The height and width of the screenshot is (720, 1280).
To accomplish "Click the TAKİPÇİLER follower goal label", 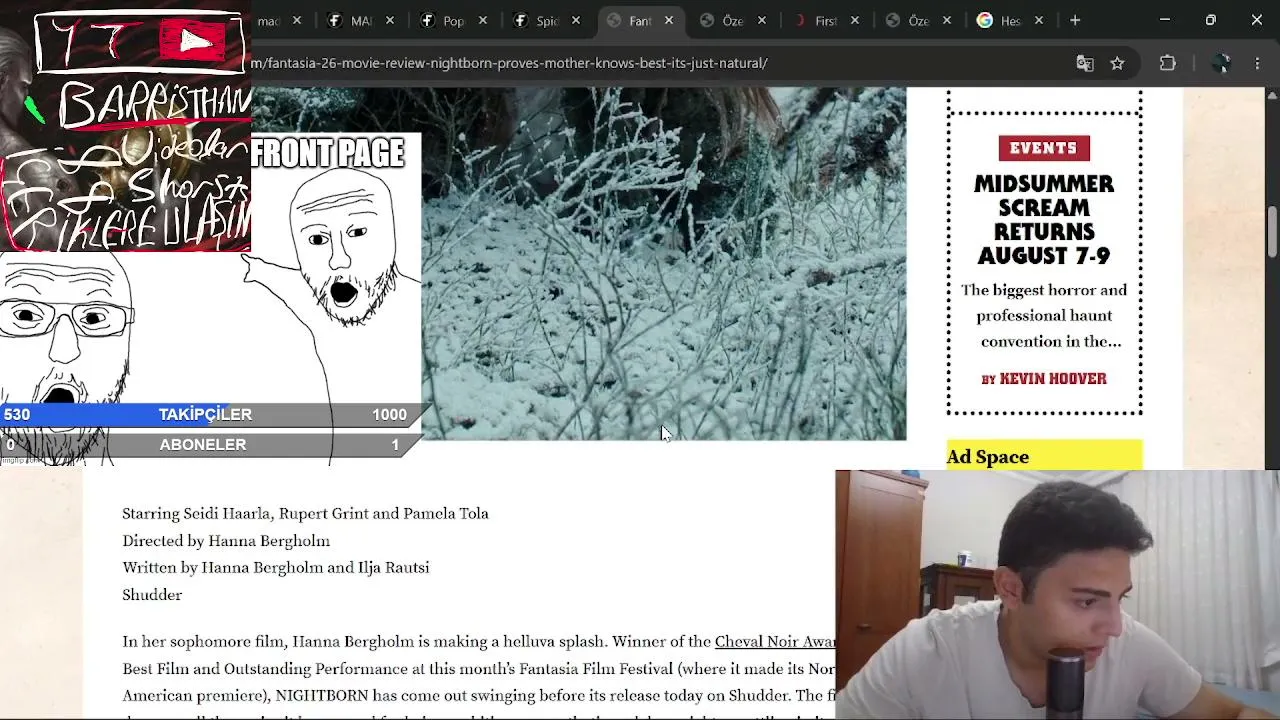I will click(205, 414).
